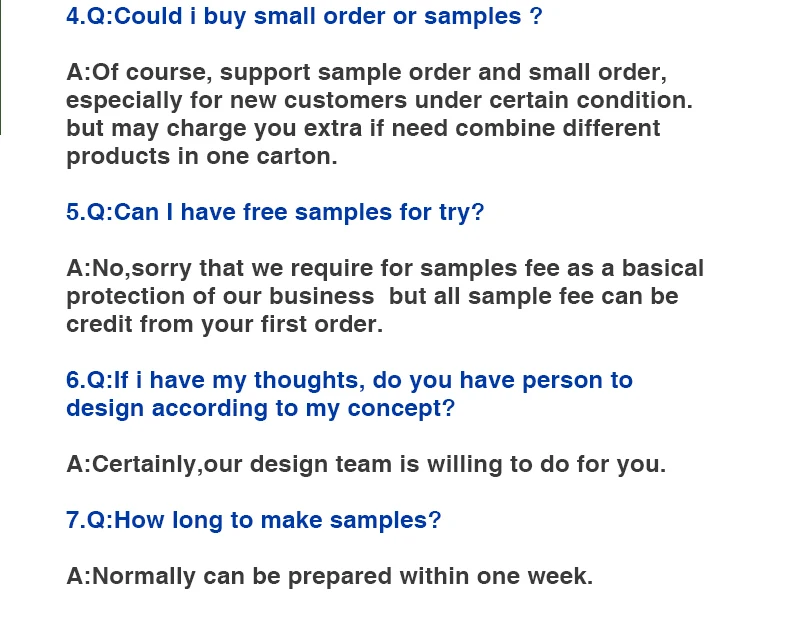This screenshot has width=790, height=624.
Task: Click the words 'one week' in the last answer
Action: pyautogui.click(x=535, y=576)
